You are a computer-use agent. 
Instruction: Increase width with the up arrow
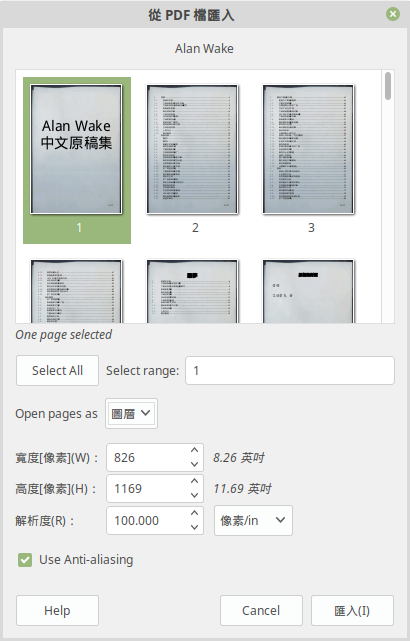click(x=195, y=450)
